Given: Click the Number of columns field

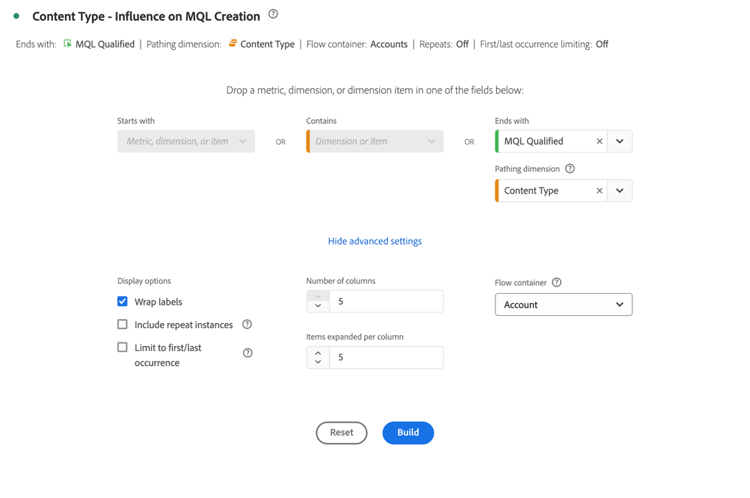Looking at the screenshot, I should 387,301.
